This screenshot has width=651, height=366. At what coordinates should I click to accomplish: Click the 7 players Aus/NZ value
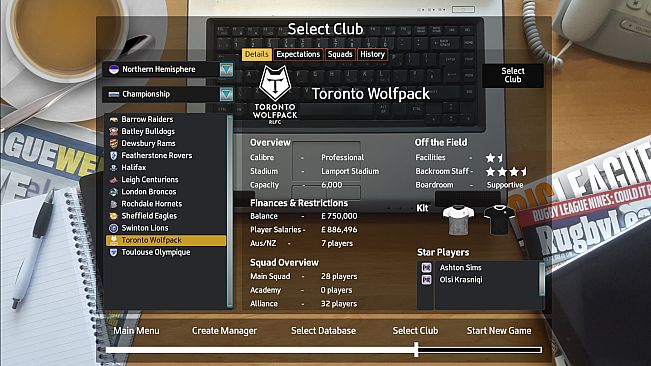[x=337, y=244]
